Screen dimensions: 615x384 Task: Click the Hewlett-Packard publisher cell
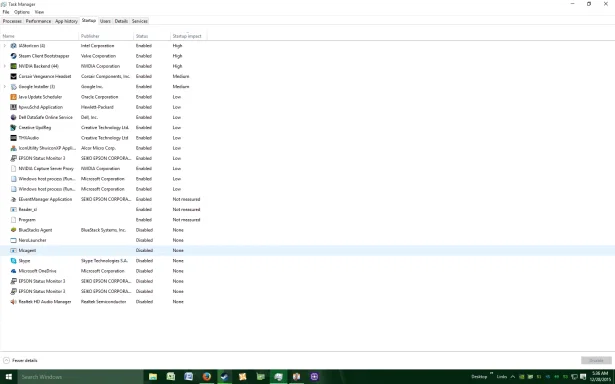(x=97, y=107)
